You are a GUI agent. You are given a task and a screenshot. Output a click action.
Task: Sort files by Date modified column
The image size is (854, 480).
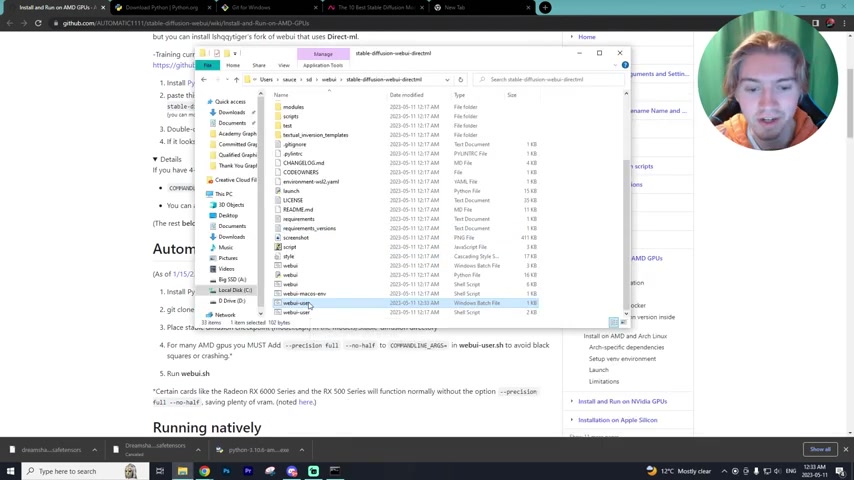pyautogui.click(x=406, y=95)
